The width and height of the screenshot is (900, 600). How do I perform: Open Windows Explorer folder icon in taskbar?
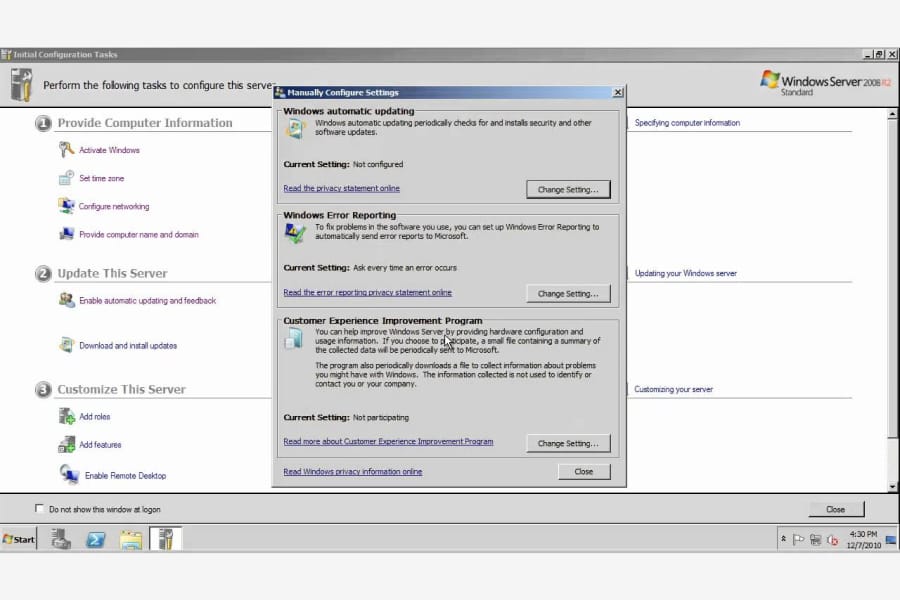coord(131,539)
